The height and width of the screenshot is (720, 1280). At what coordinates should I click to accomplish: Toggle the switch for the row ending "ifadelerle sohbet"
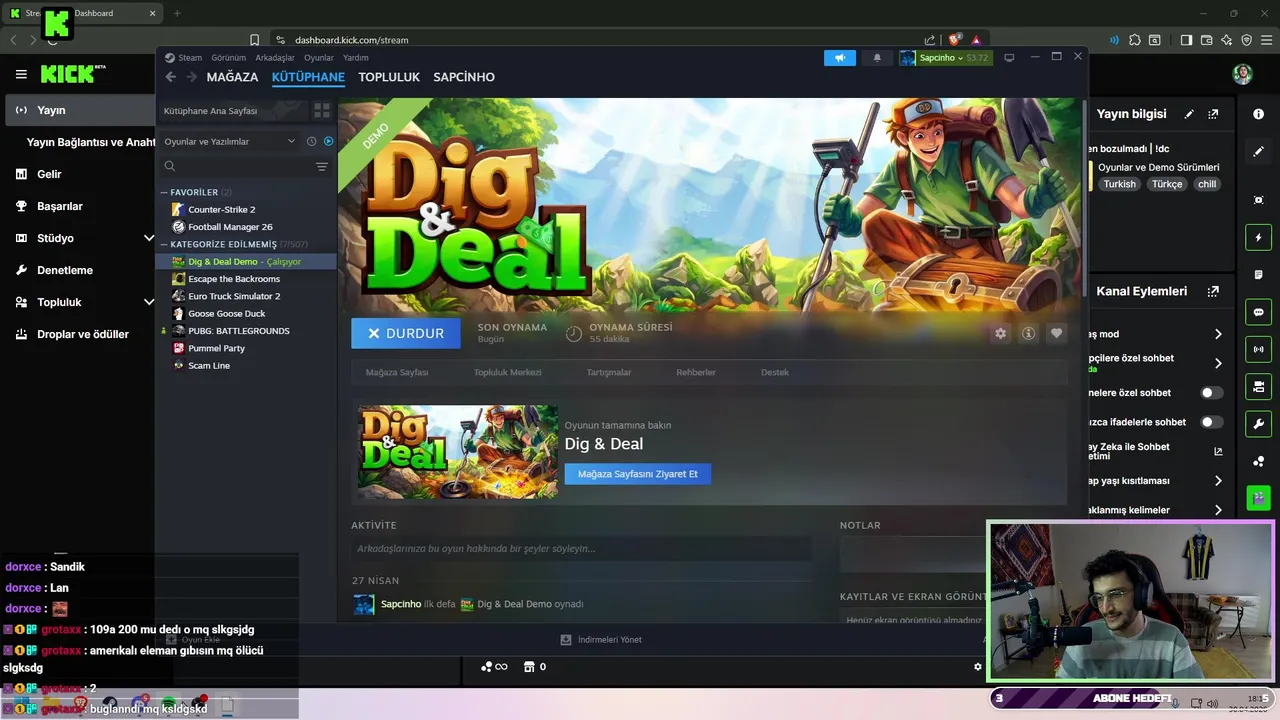1211,422
